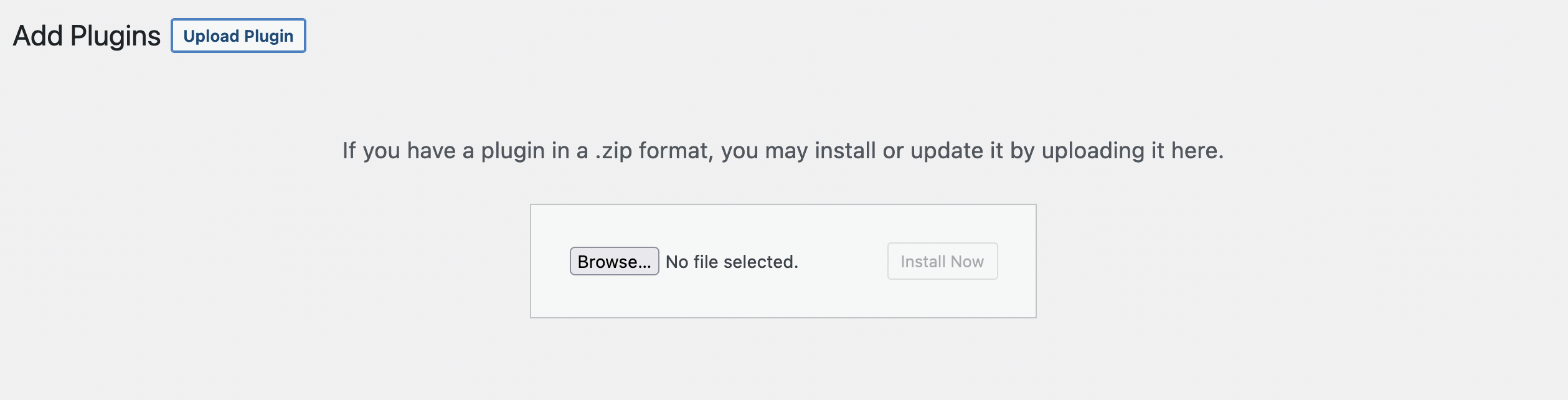Click the word "file" next to Browse button
Image resolution: width=1568 pixels, height=400 pixels.
tap(706, 262)
